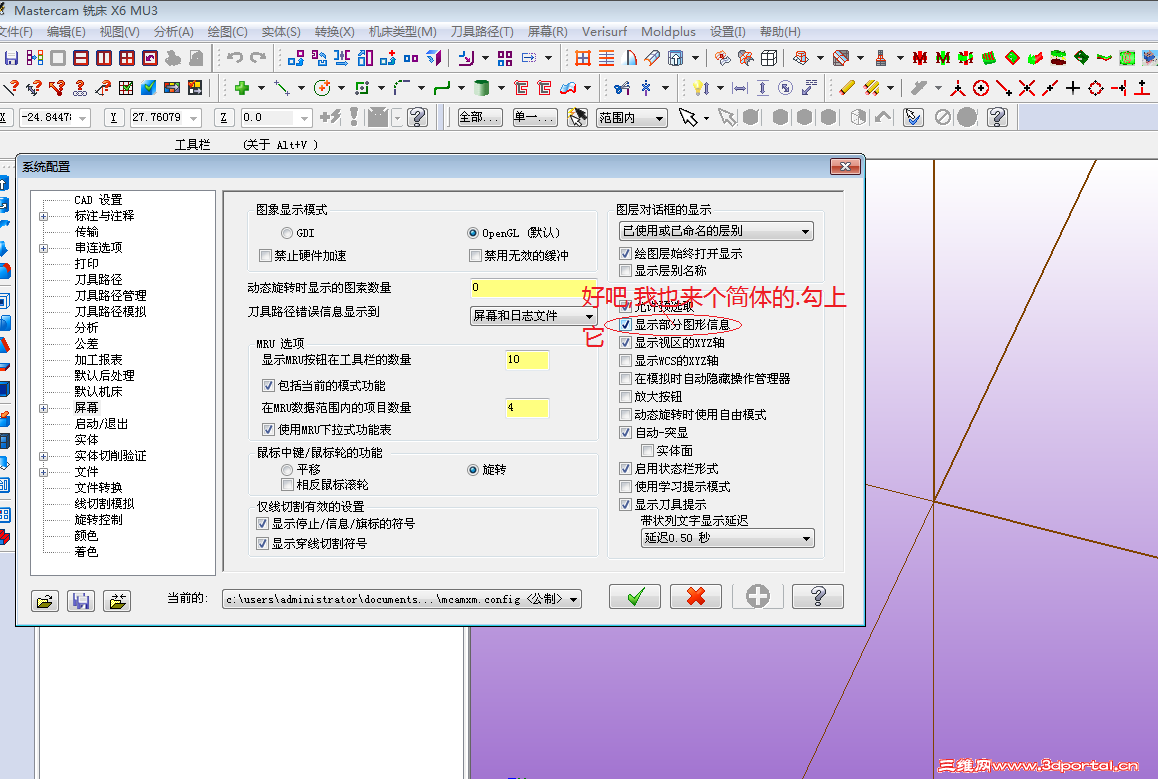Select the four-viewport layout icon
This screenshot has height=779, width=1158.
127,58
